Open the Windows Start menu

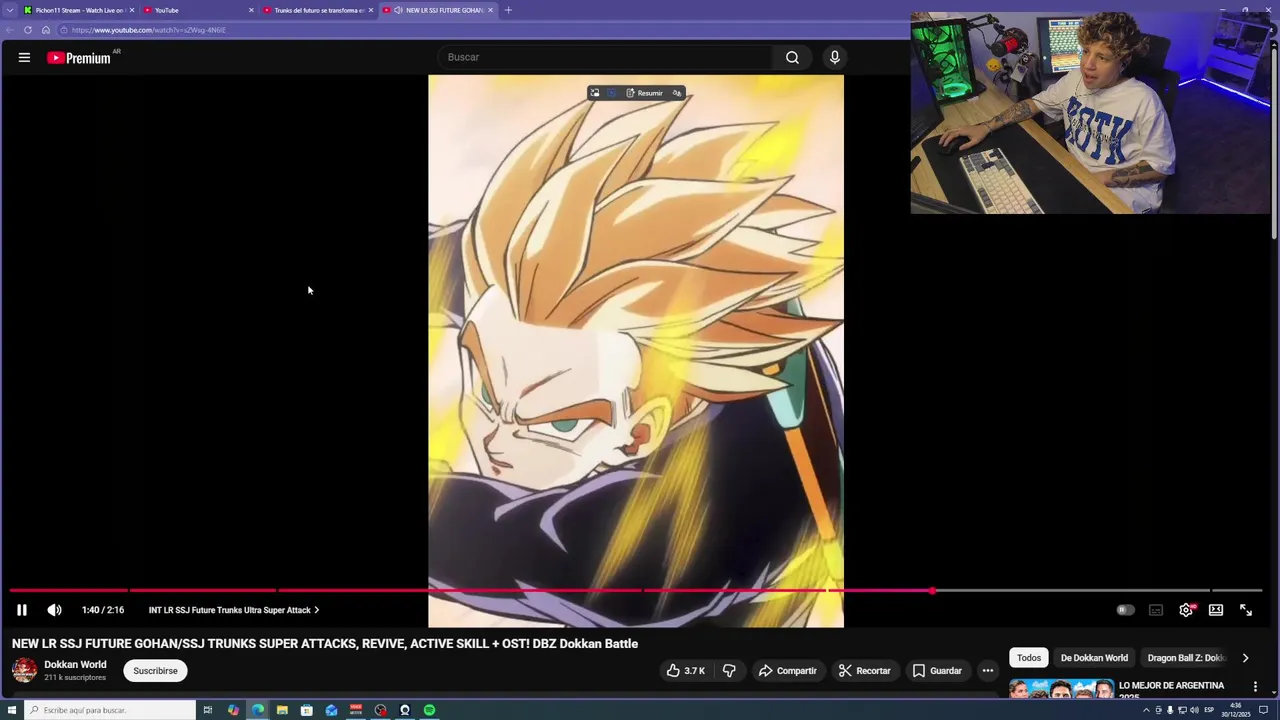pos(11,710)
